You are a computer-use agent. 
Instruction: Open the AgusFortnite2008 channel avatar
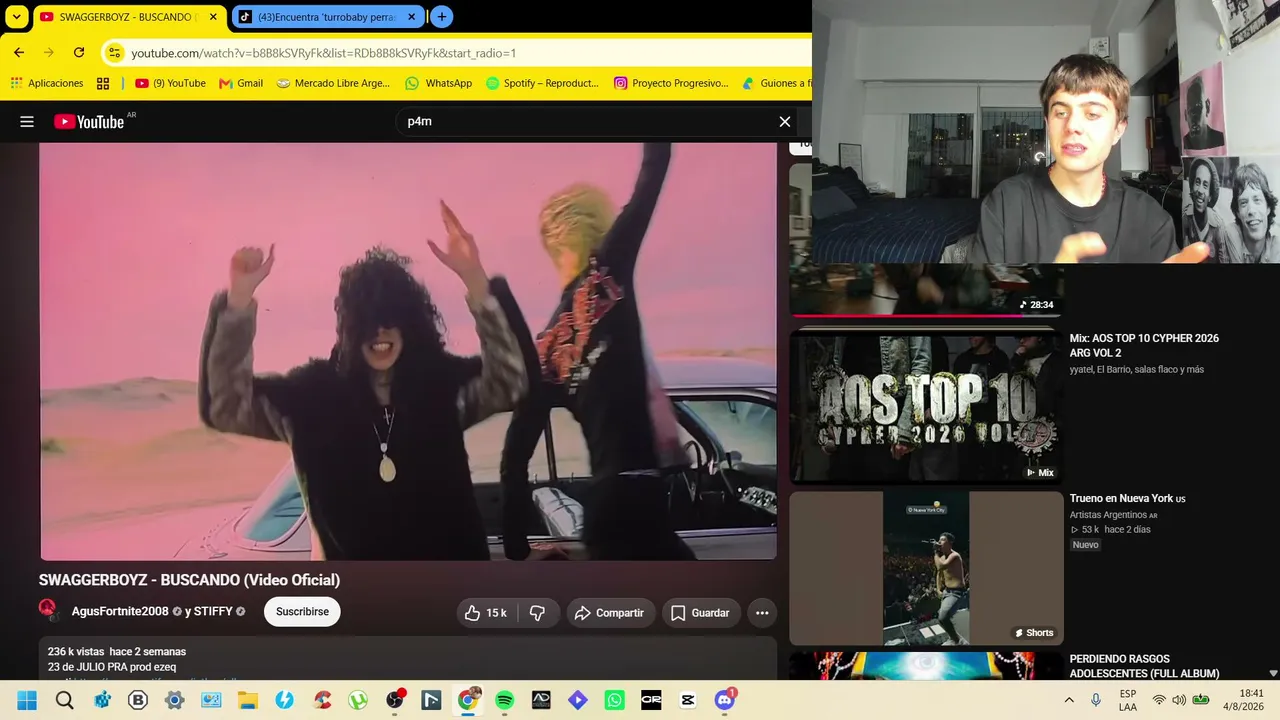pos(49,610)
